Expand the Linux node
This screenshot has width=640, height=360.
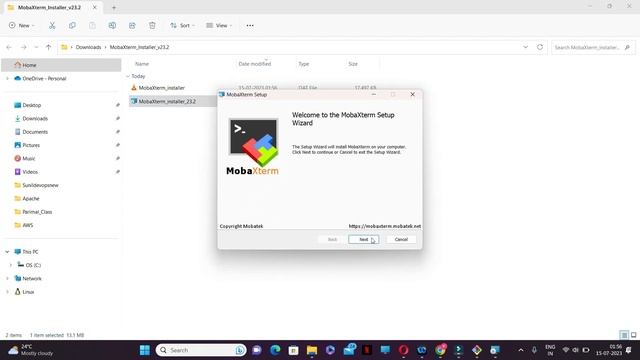pyautogui.click(x=7, y=292)
